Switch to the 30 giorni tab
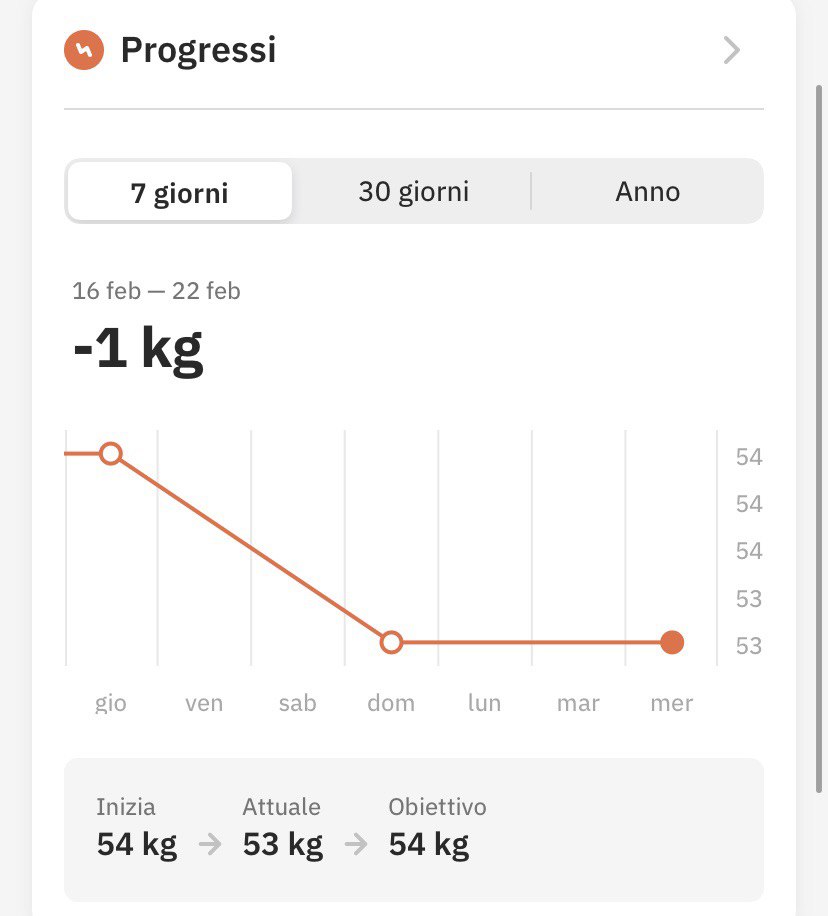This screenshot has height=916, width=828. pos(414,191)
